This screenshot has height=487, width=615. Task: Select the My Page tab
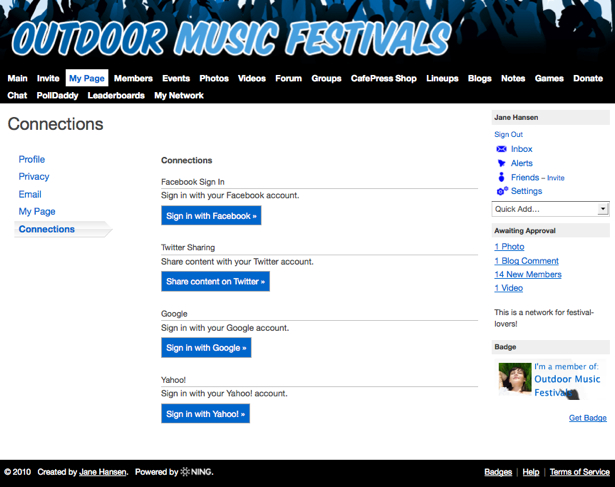coord(87,78)
